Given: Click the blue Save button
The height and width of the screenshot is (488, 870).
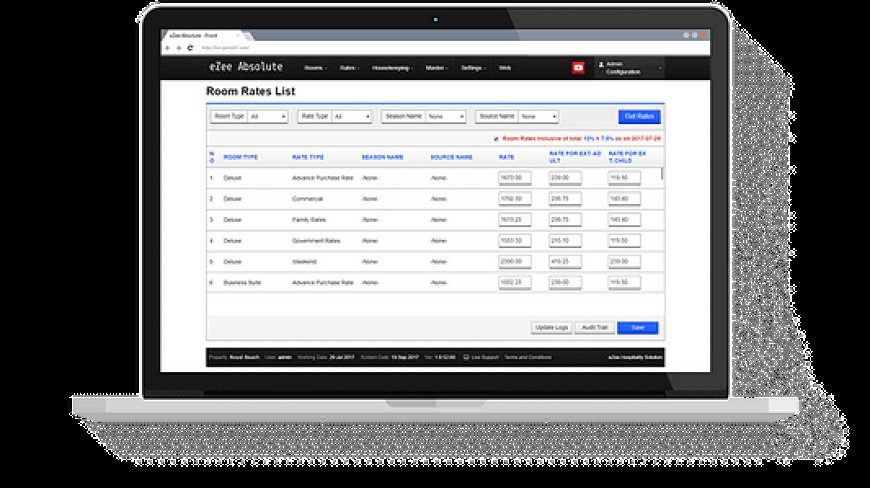Looking at the screenshot, I should pos(638,328).
